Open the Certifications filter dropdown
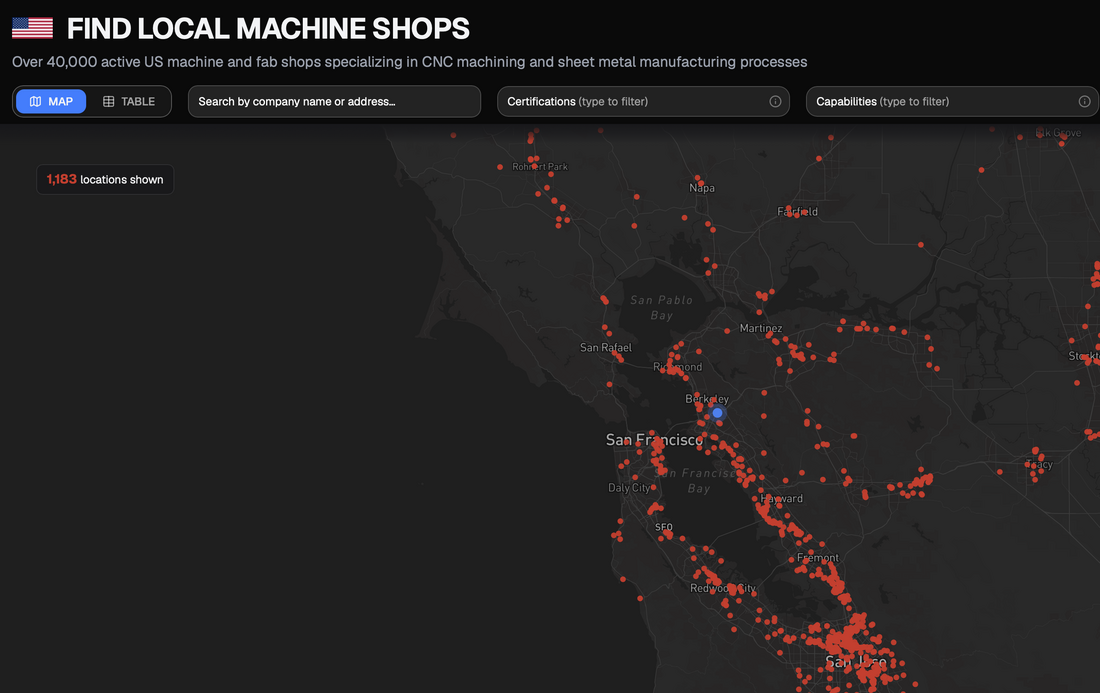Screen dimensions: 1100x693 pyautogui.click(x=643, y=102)
